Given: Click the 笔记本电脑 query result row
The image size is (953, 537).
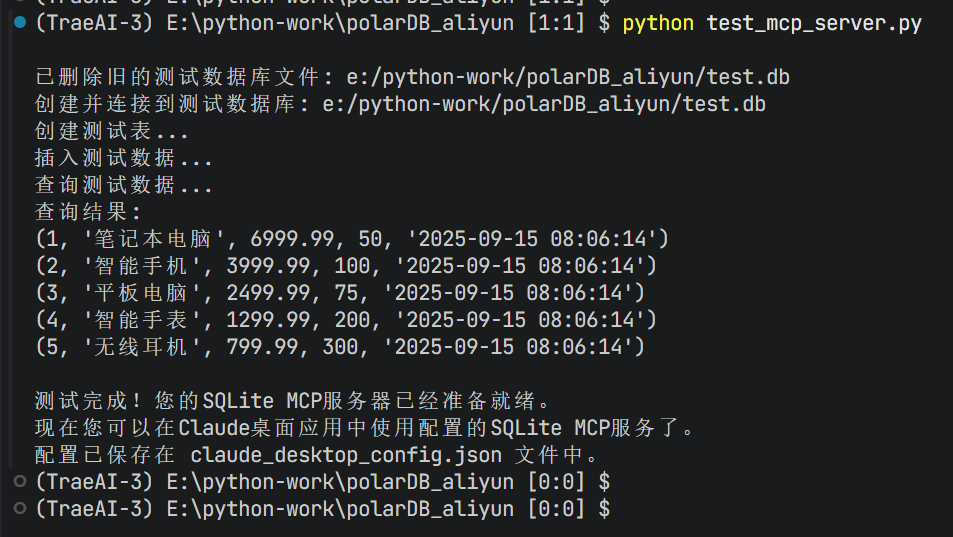Looking at the screenshot, I should coord(351,239).
